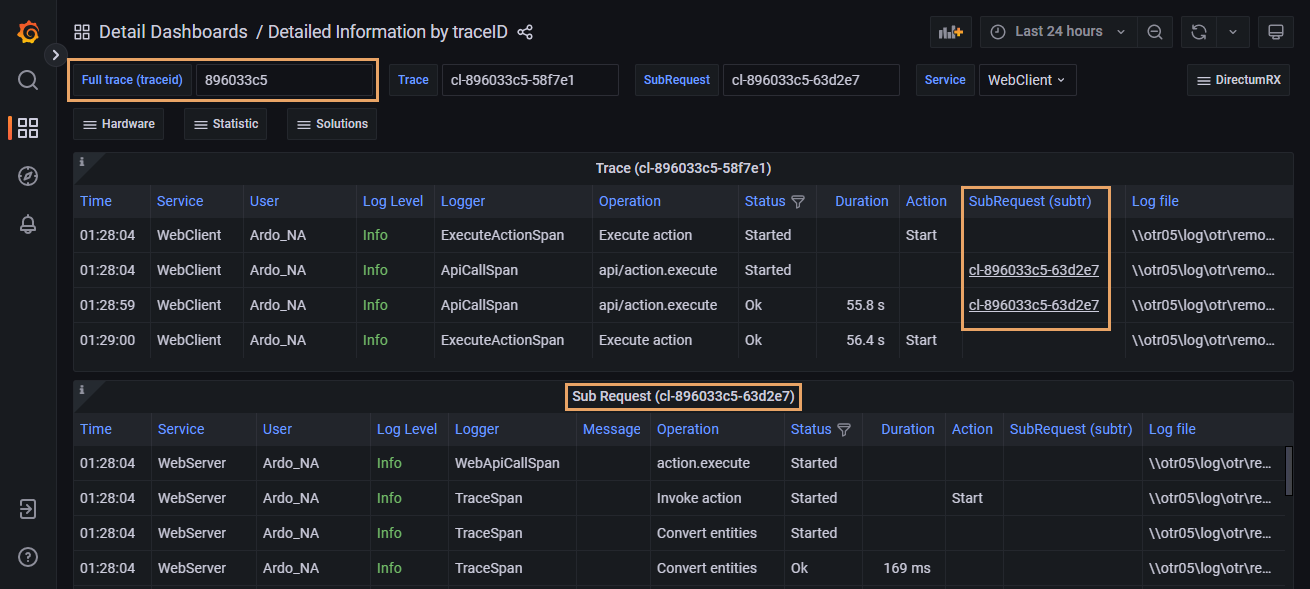Image resolution: width=1310 pixels, height=589 pixels.
Task: Open the first cl-896033c5-63d2e7 subrequest link
Action: click(1033, 270)
